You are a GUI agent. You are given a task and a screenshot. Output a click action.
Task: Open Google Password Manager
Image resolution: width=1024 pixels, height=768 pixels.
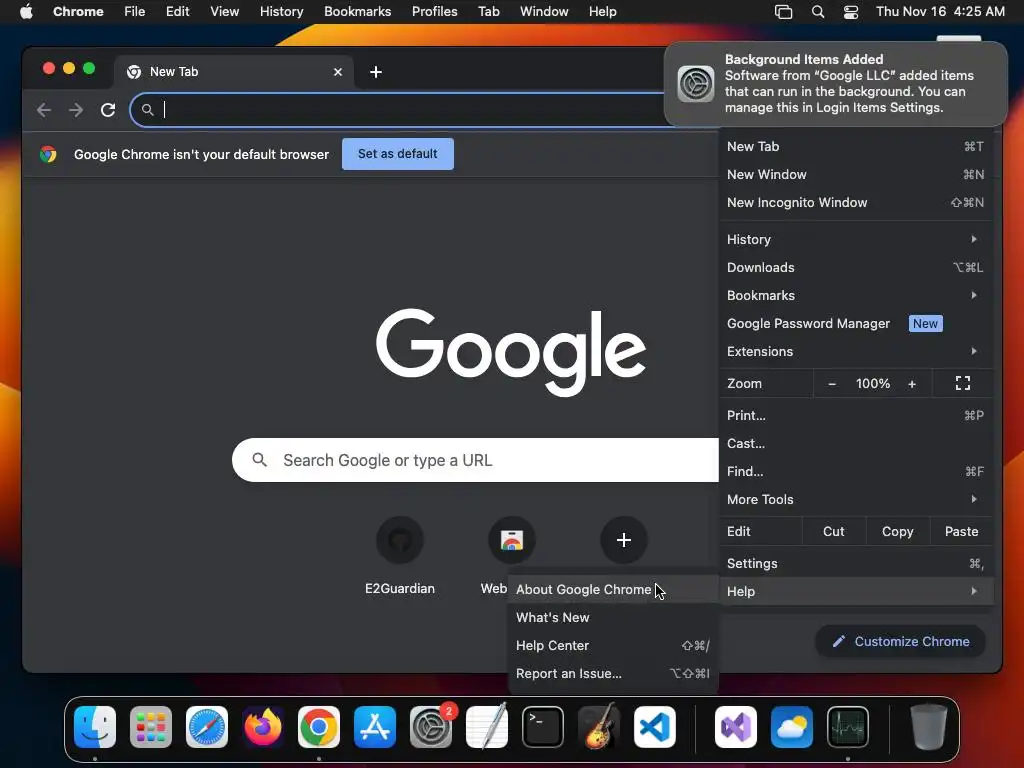[x=856, y=323]
